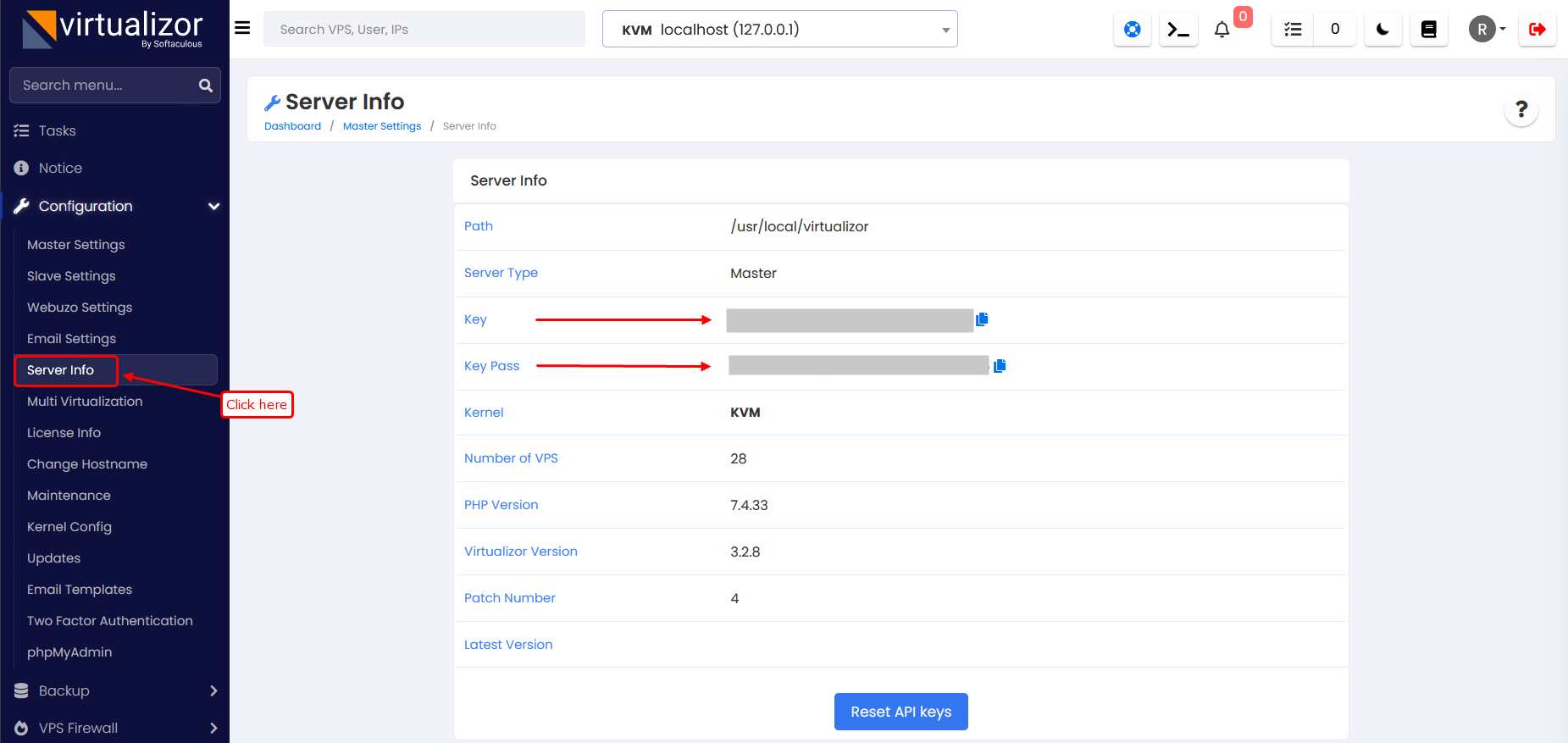This screenshot has width=1568, height=743.
Task: Open the support lifebuoy icon
Action: pyautogui.click(x=1132, y=30)
